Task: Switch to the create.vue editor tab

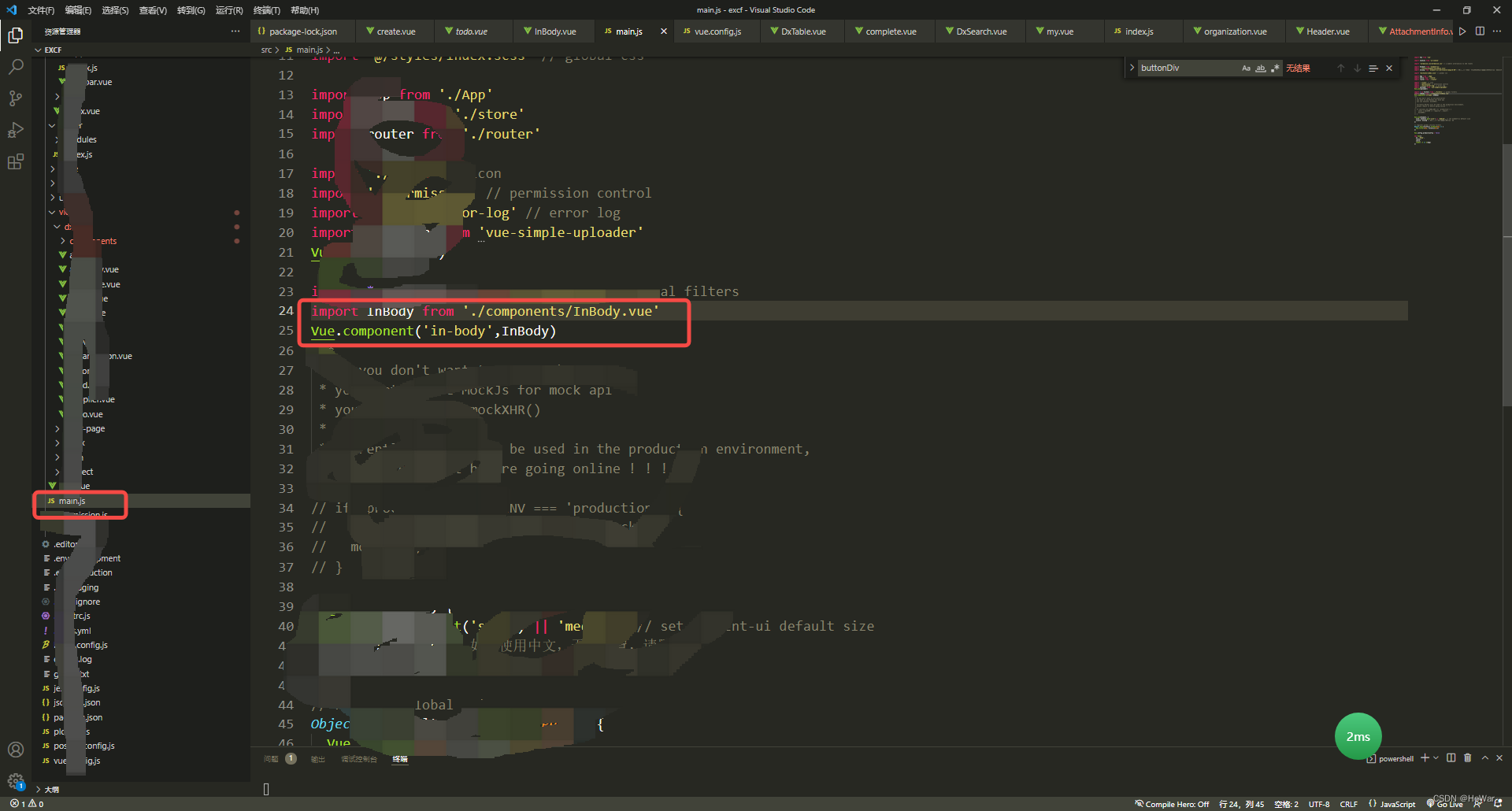Action: [x=395, y=31]
